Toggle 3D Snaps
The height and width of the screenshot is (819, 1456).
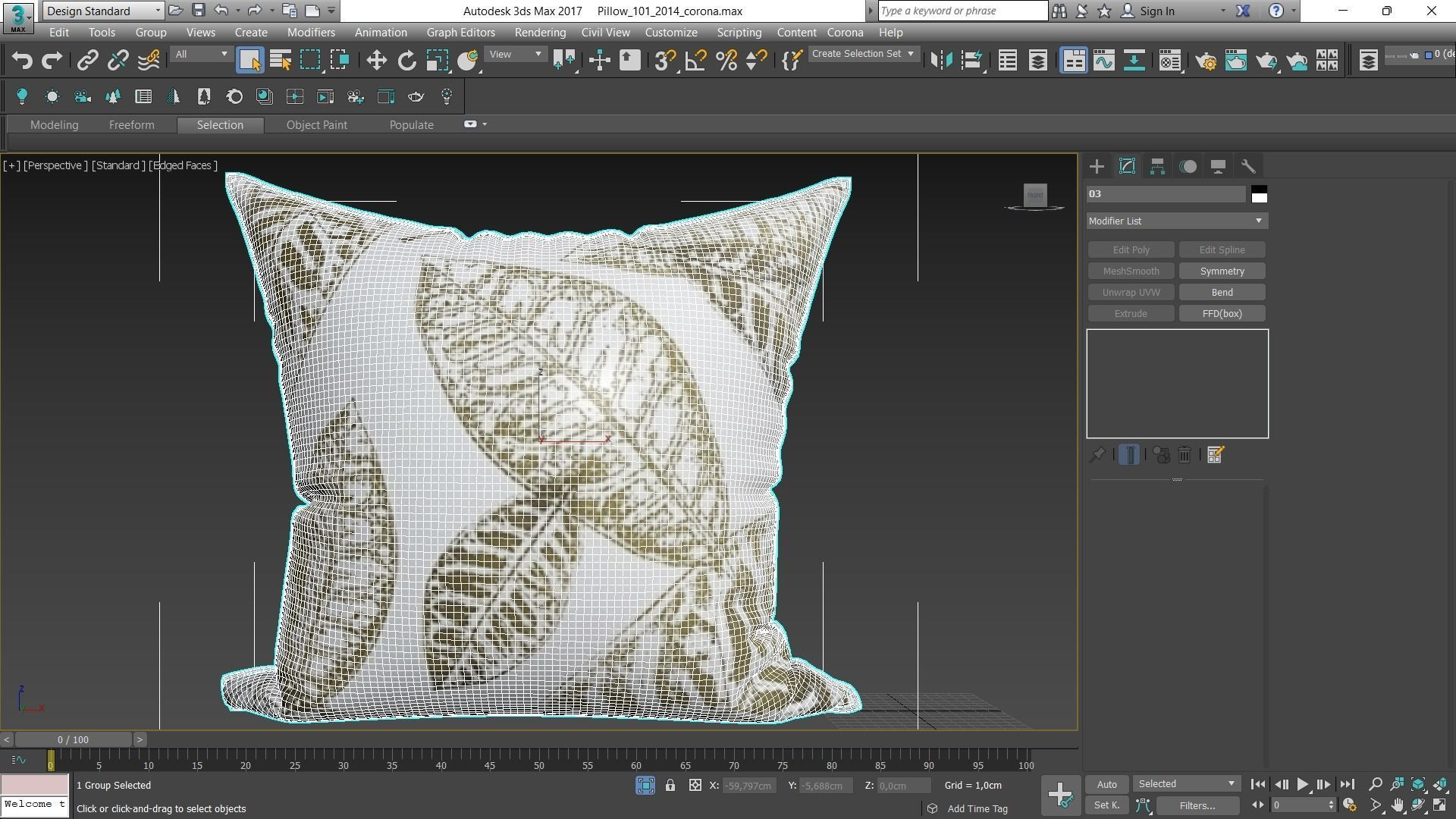coord(665,61)
